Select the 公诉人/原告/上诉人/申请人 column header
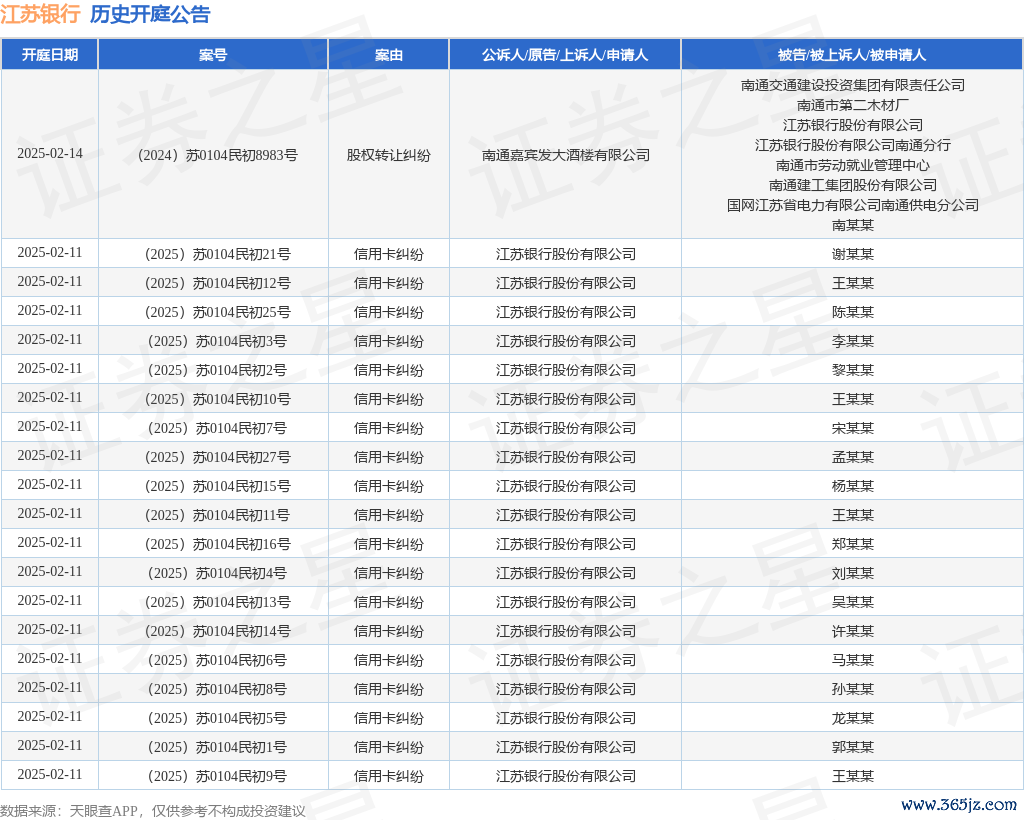Screen dimensions: 1024x820 coord(565,55)
